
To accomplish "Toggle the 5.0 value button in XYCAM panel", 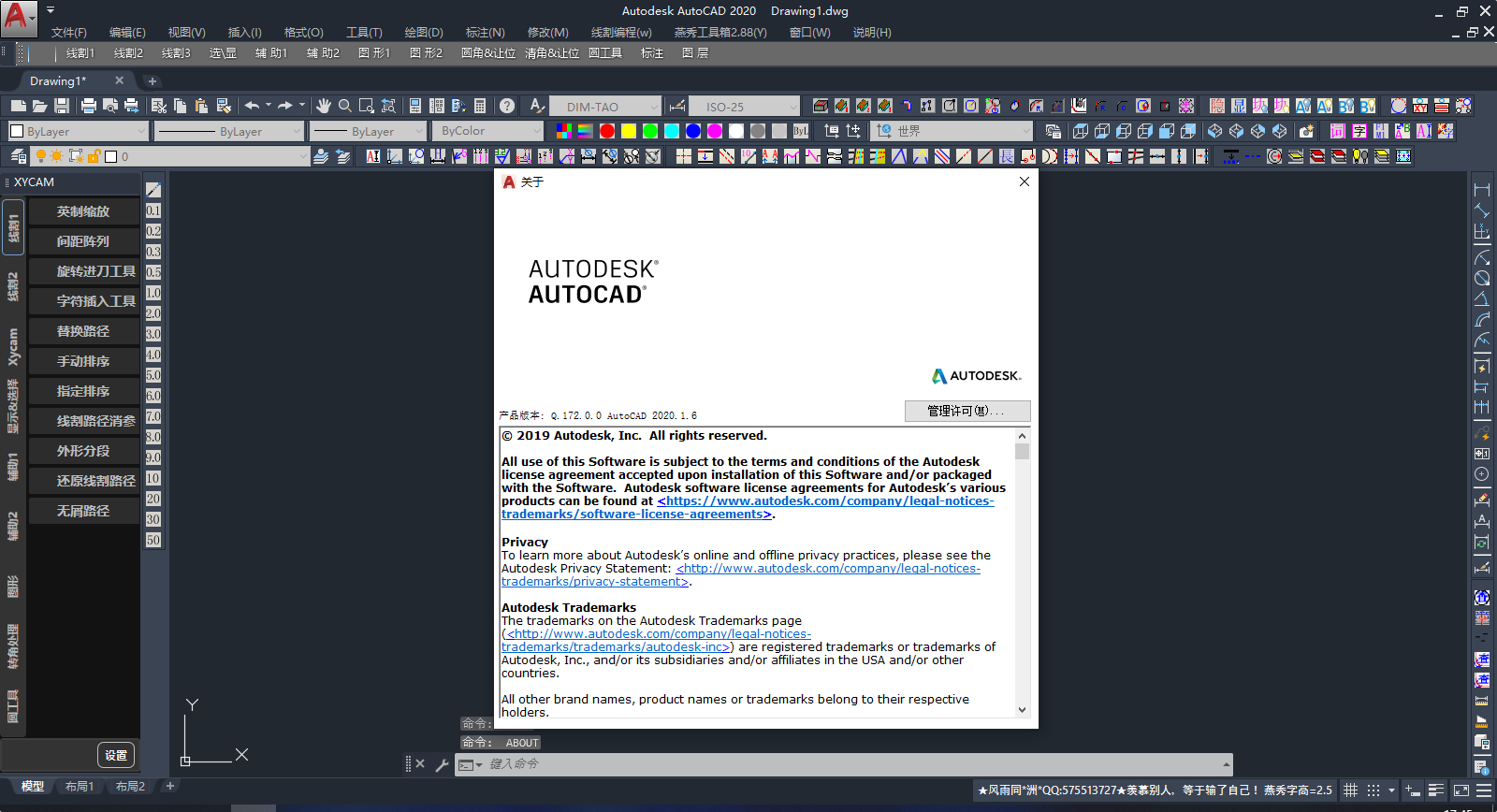I will pyautogui.click(x=153, y=375).
